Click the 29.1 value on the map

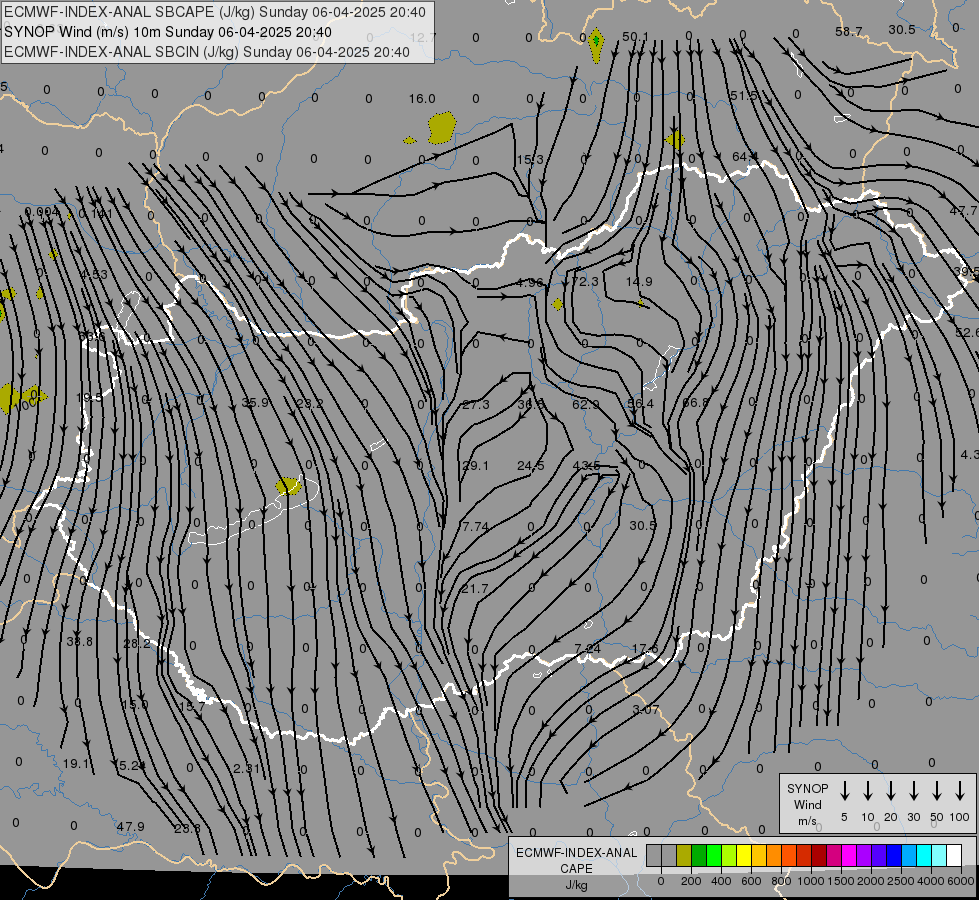[475, 466]
